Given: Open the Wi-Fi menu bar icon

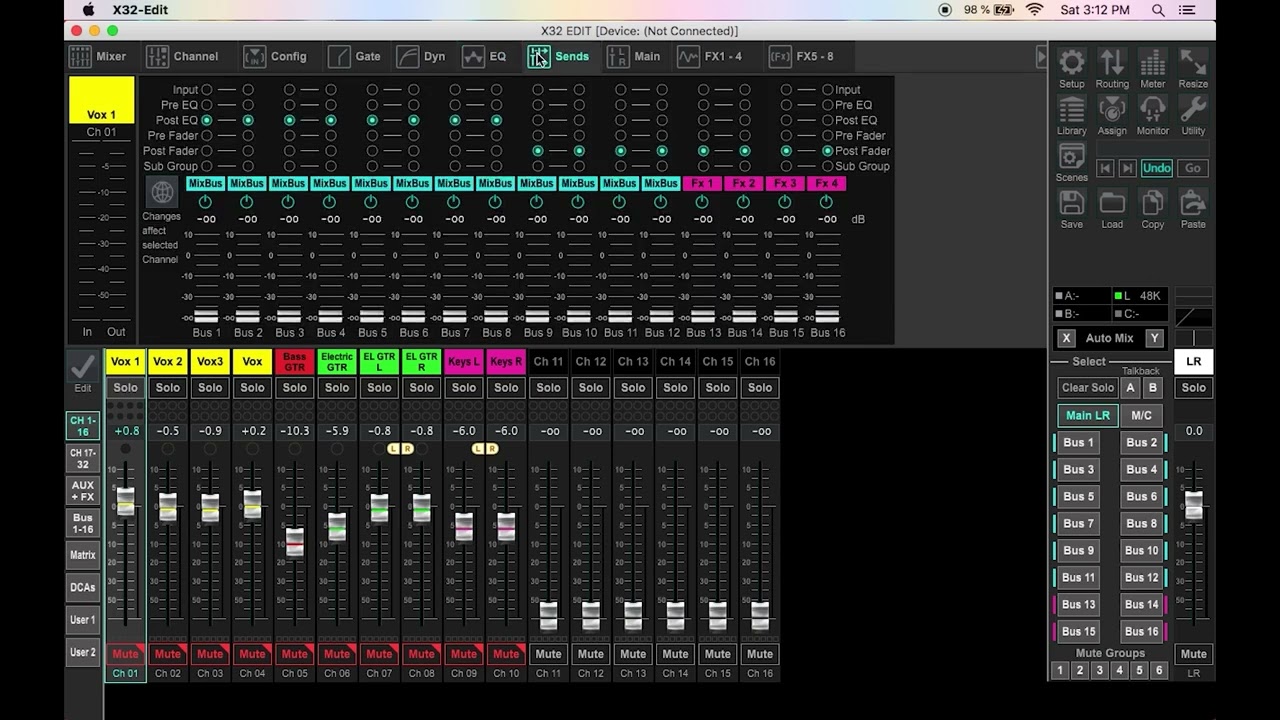Looking at the screenshot, I should click(x=1034, y=10).
